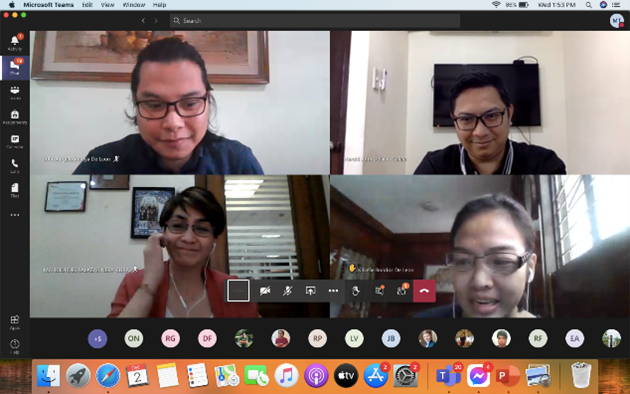Image resolution: width=630 pixels, height=394 pixels.
Task: Open Assignments in the Teams sidebar
Action: tap(15, 116)
